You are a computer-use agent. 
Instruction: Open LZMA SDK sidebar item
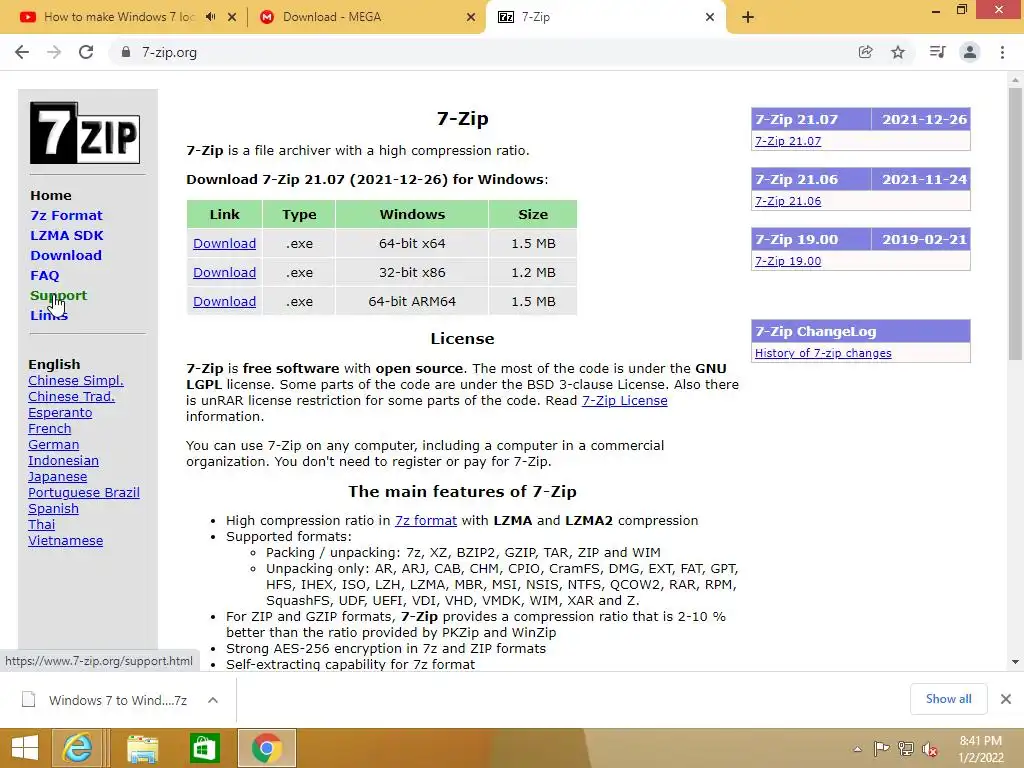pyautogui.click(x=67, y=235)
